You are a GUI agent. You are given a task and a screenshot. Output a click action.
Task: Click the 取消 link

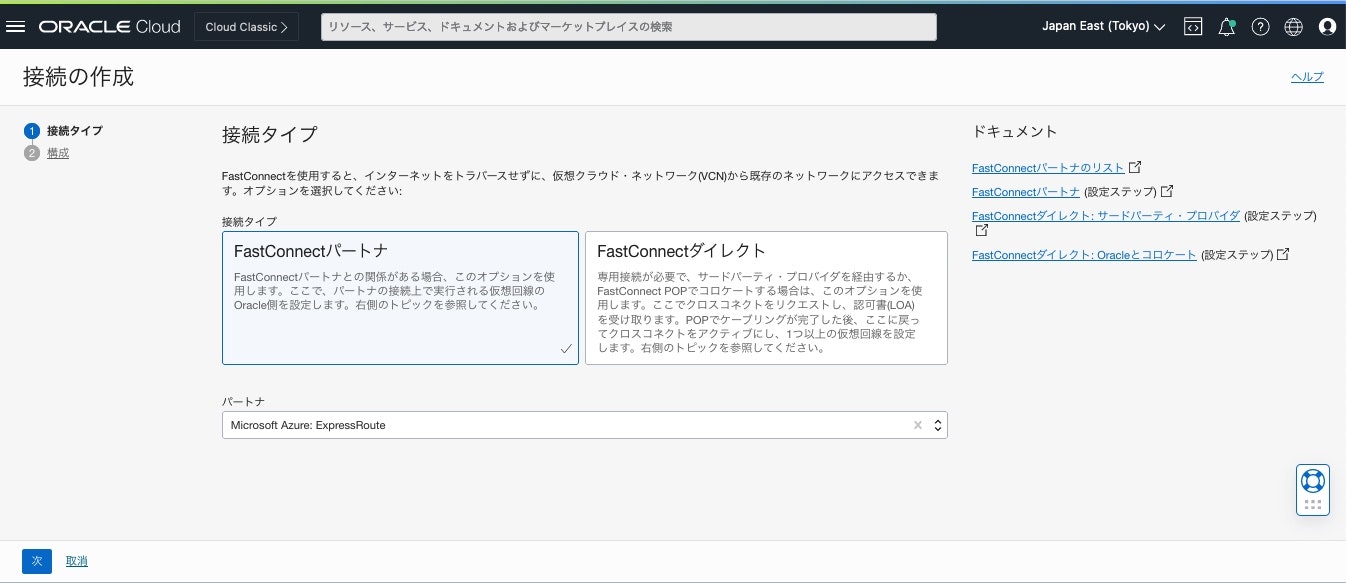point(77,561)
